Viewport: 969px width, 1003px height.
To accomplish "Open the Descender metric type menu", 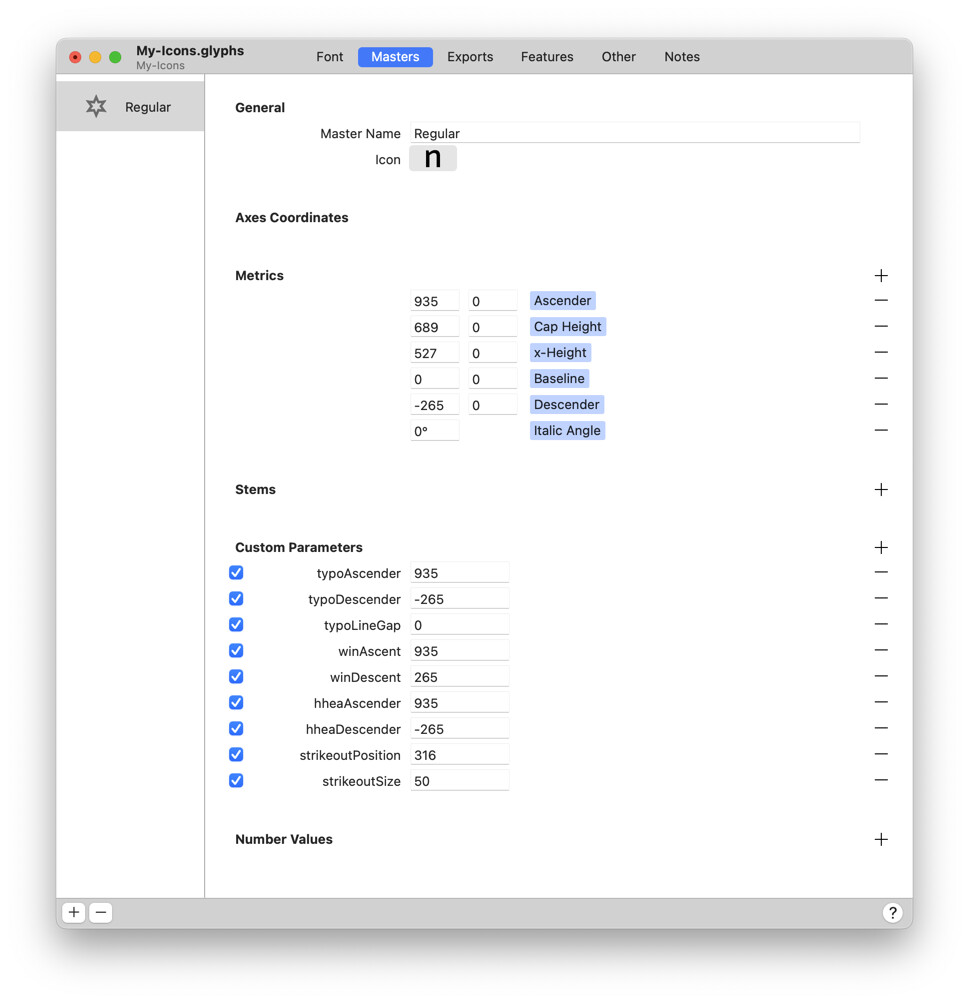I will click(566, 405).
